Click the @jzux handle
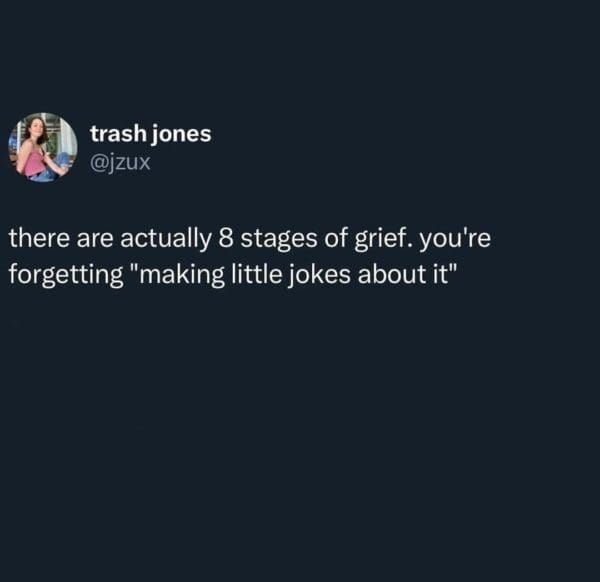600x582 pixels. coord(120,161)
